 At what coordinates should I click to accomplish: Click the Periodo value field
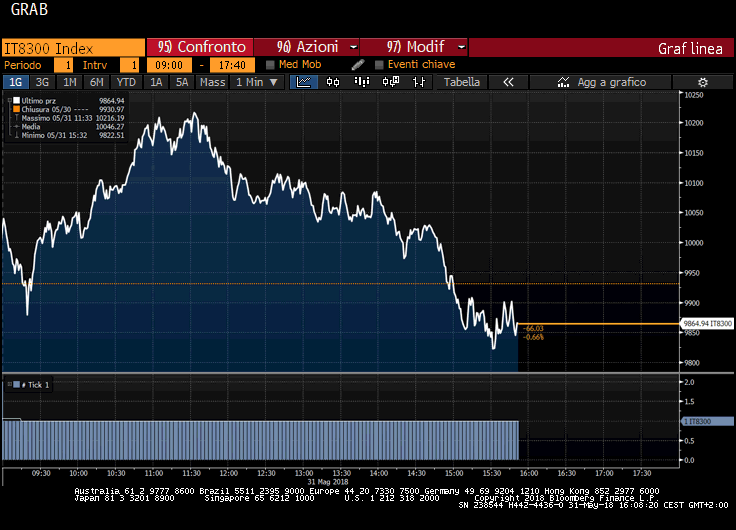[63, 65]
